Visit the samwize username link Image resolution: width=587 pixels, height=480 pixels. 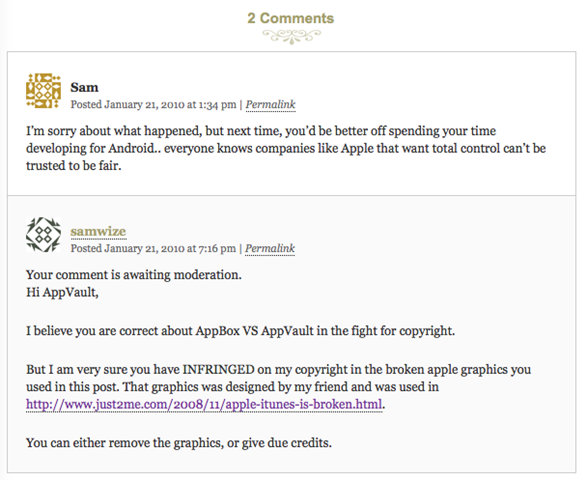point(98,231)
